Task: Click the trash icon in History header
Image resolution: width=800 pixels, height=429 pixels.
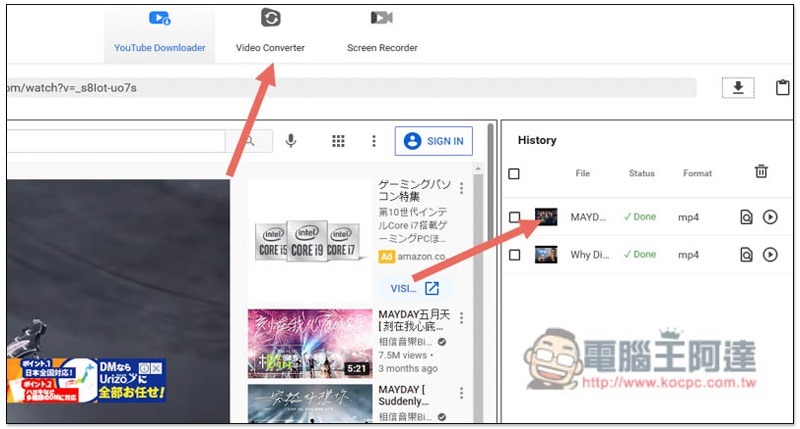Action: [761, 171]
